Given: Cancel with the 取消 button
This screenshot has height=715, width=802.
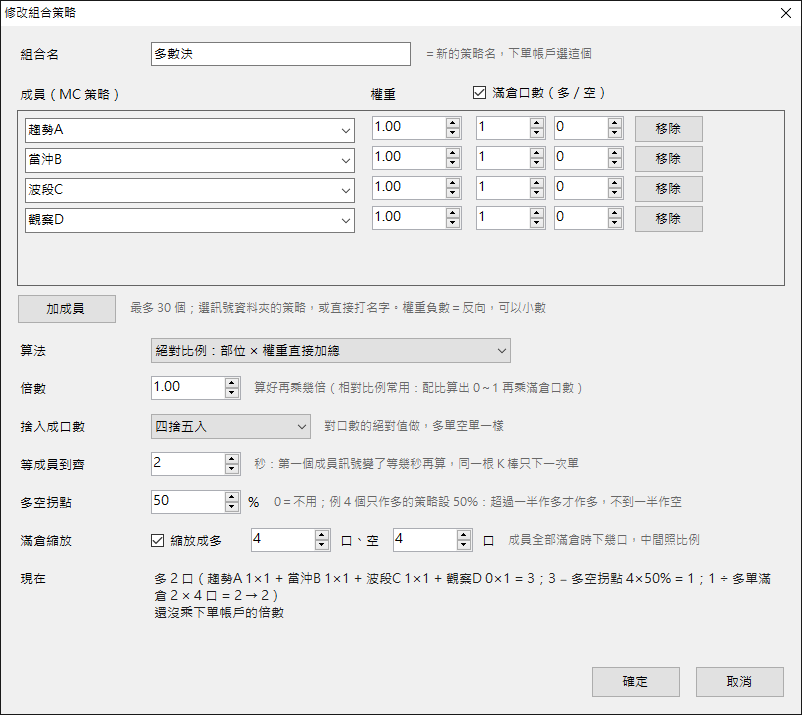Looking at the screenshot, I should click(740, 681).
